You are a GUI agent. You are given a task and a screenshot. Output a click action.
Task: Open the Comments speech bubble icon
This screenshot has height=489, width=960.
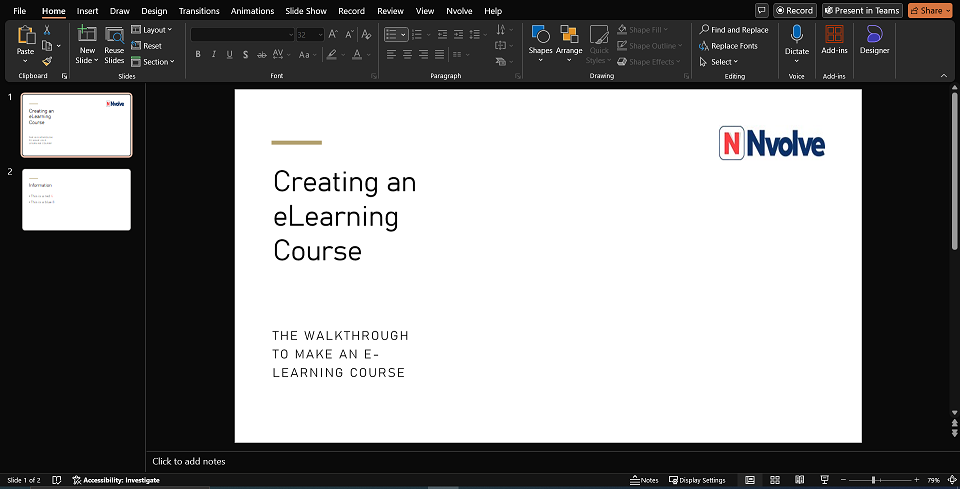click(762, 10)
